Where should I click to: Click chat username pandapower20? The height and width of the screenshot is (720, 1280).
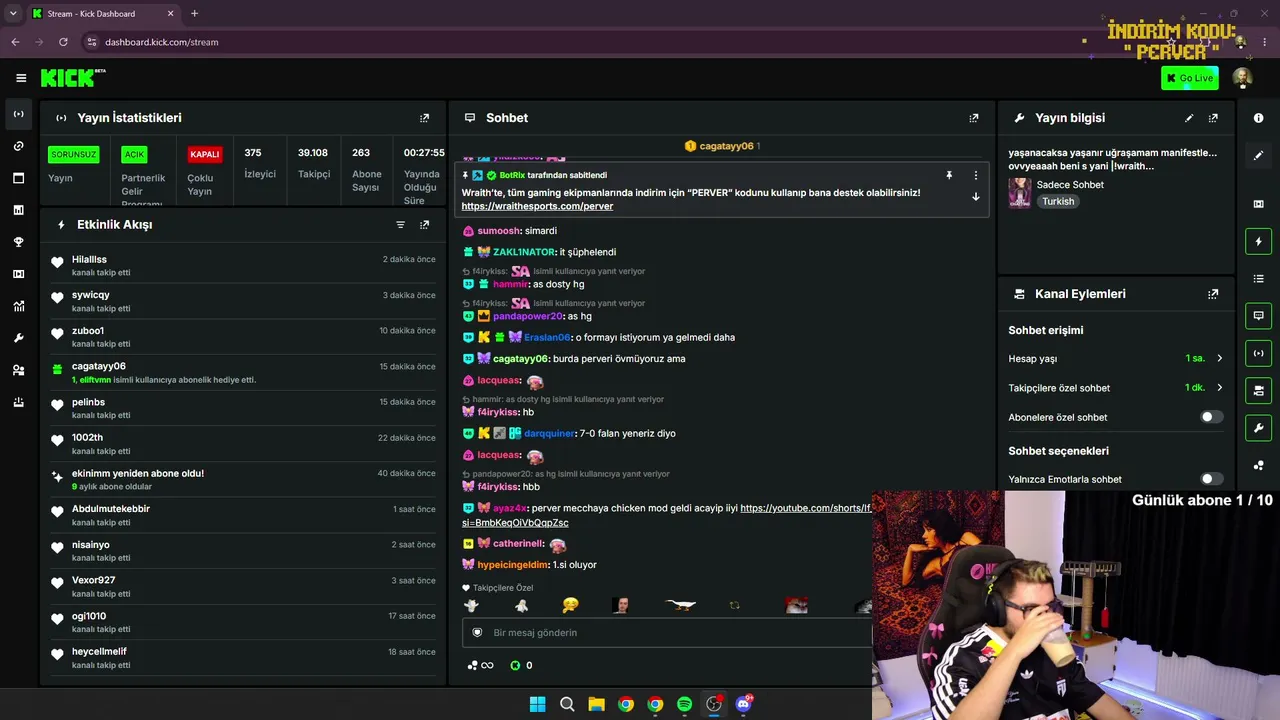point(528,317)
